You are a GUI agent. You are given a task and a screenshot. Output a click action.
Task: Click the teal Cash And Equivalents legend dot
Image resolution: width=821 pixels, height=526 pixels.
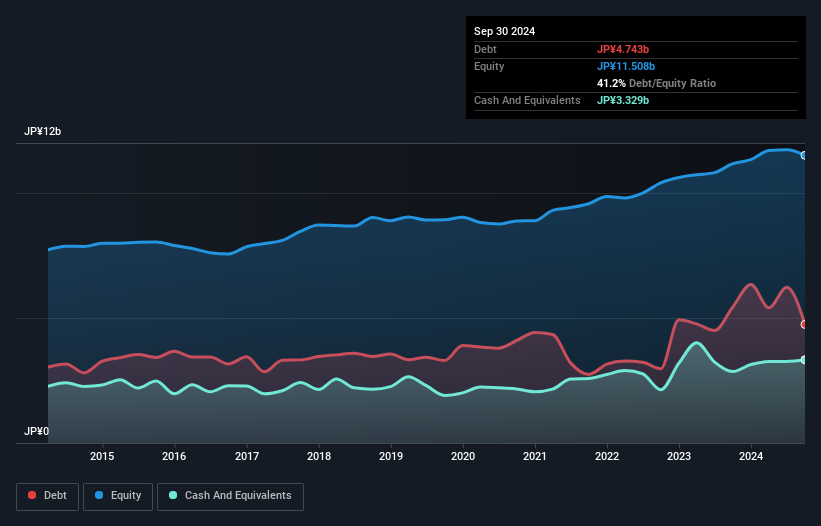[x=173, y=495]
